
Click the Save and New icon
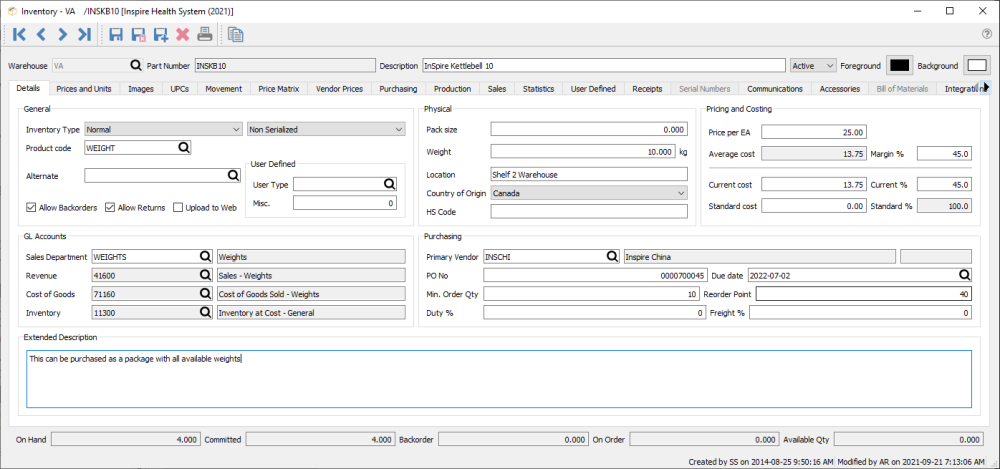161,35
